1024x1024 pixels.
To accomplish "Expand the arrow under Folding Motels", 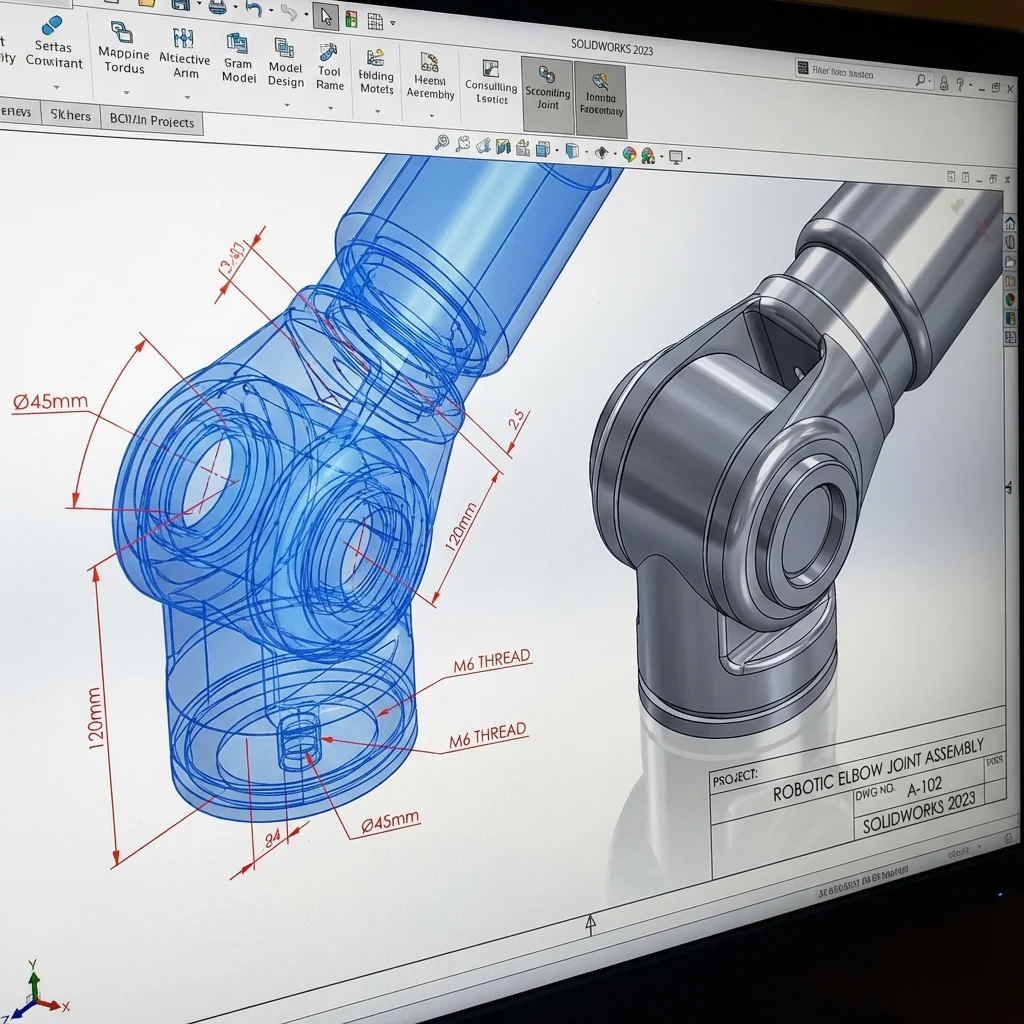I will (377, 112).
